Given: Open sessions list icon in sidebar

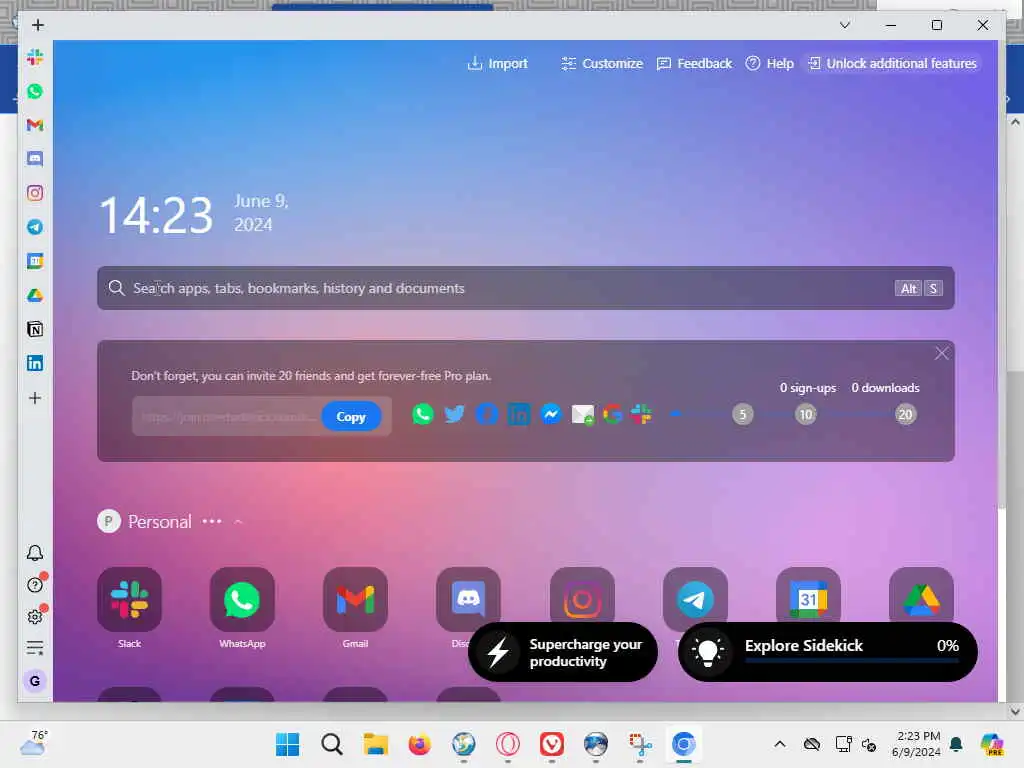Looking at the screenshot, I should point(35,648).
